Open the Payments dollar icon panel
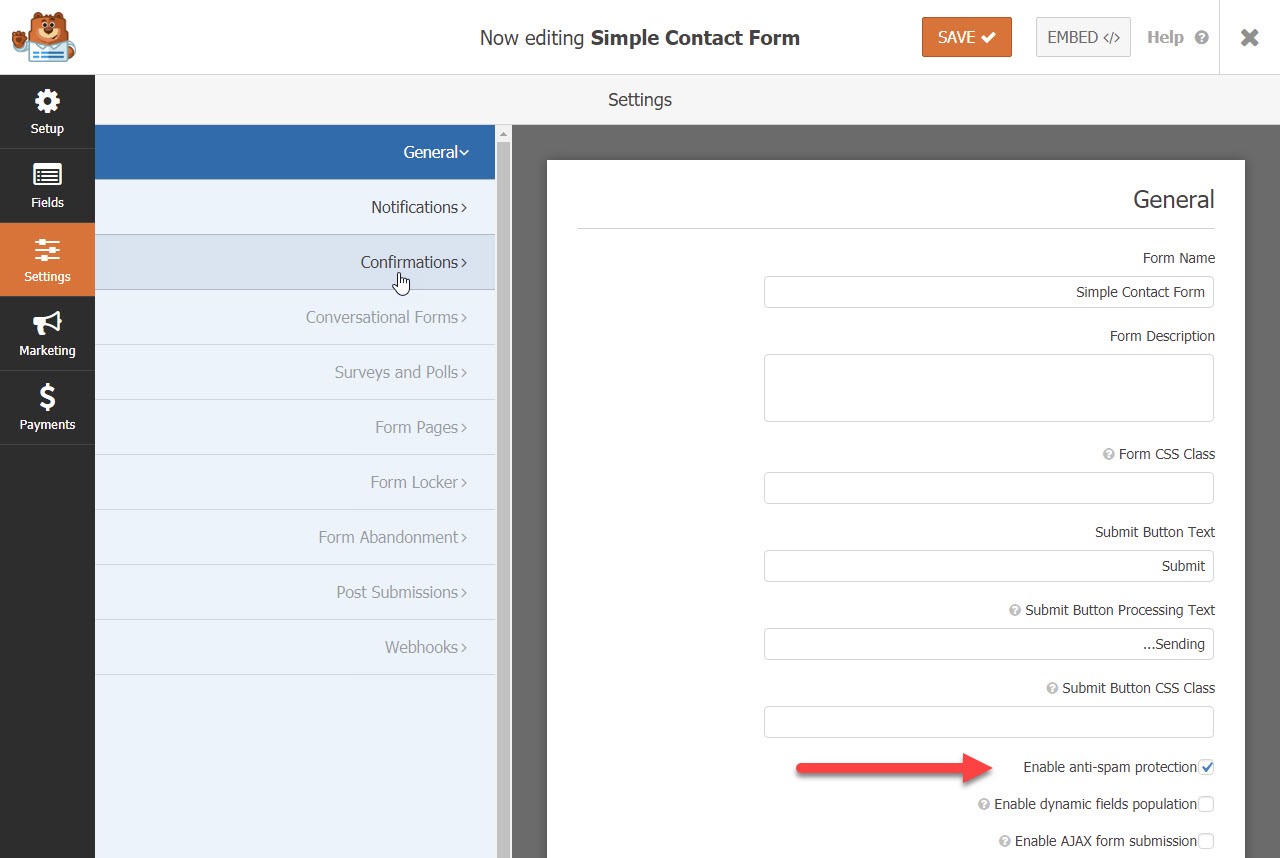This screenshot has height=858, width=1280. click(47, 408)
